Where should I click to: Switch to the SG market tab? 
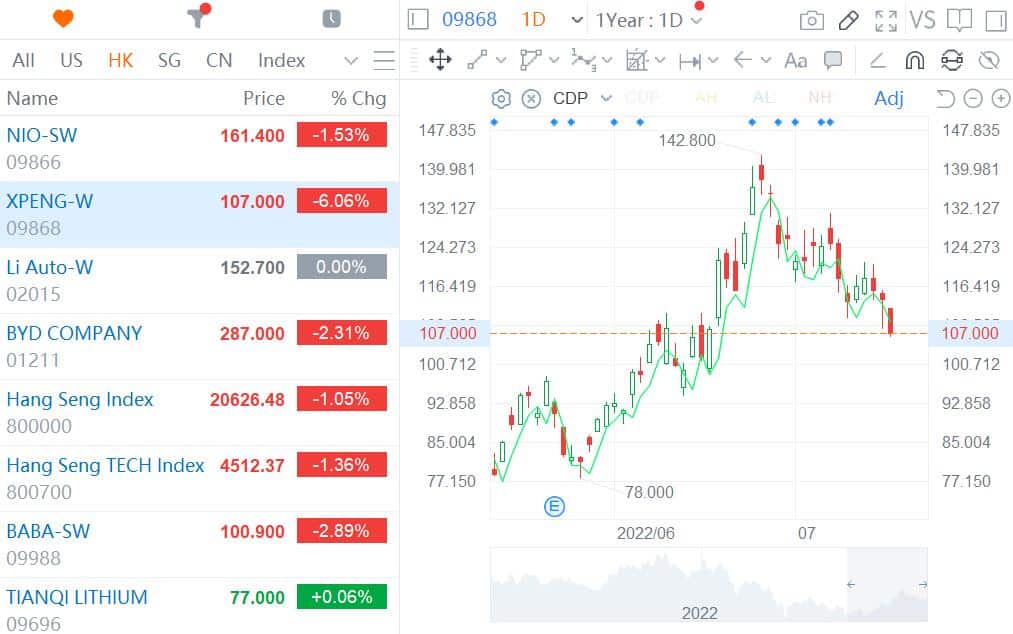tap(169, 60)
